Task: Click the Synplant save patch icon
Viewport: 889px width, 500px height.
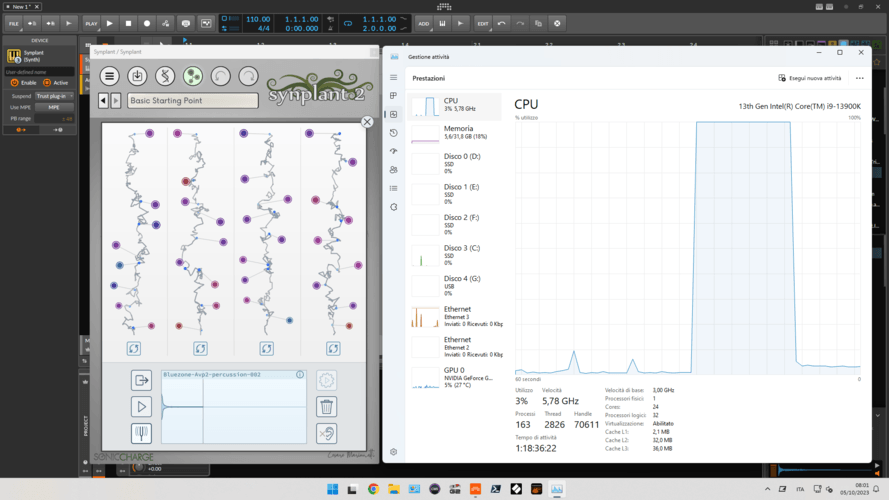Action: (137, 76)
